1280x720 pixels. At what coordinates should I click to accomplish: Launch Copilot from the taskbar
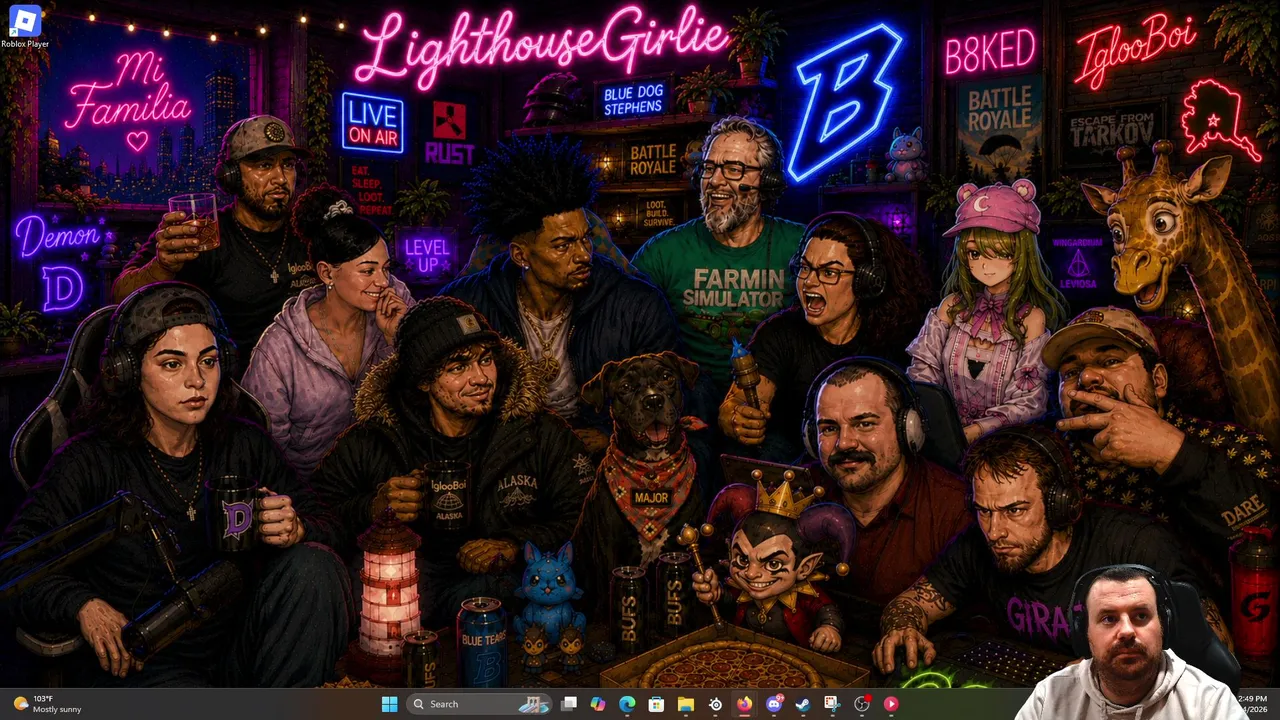click(x=598, y=704)
